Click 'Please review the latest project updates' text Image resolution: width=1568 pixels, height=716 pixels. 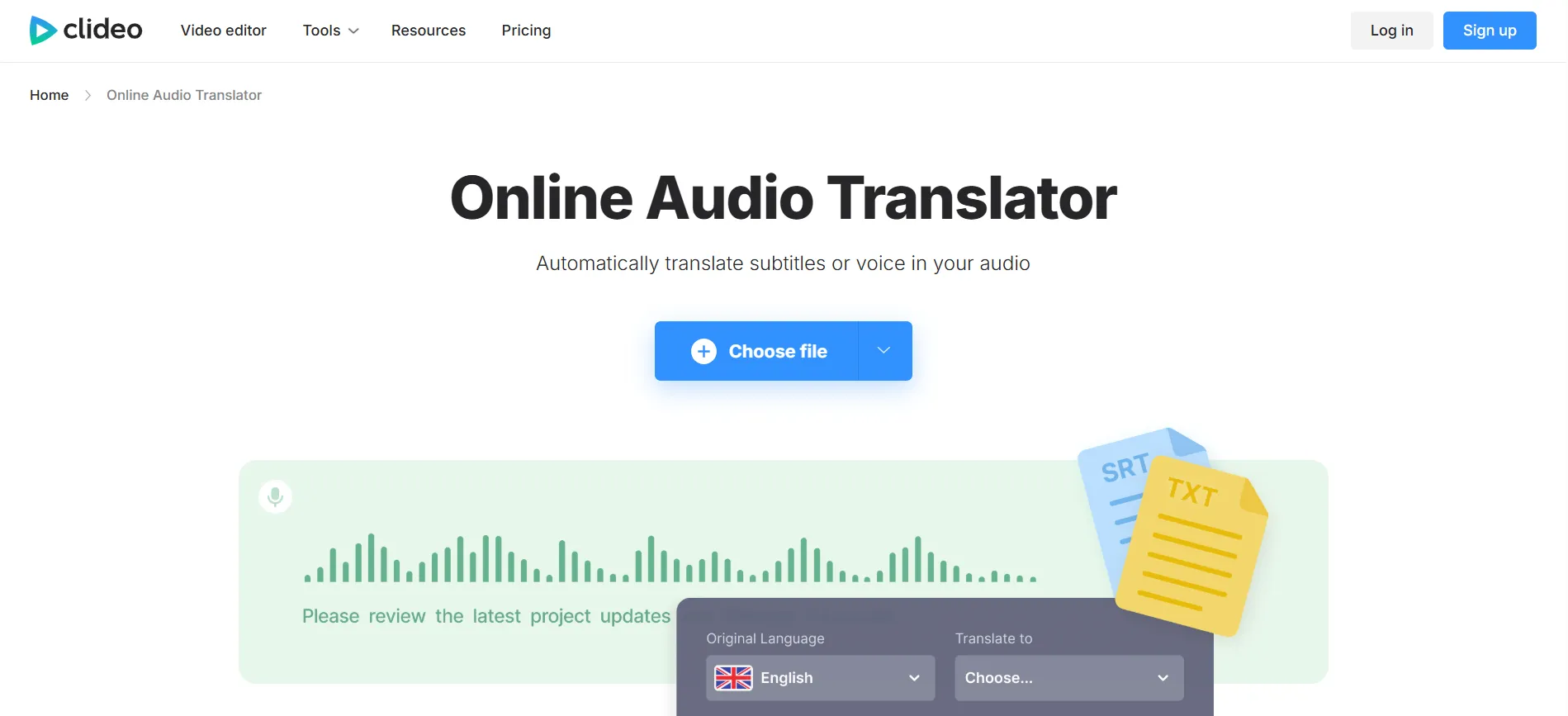(486, 616)
